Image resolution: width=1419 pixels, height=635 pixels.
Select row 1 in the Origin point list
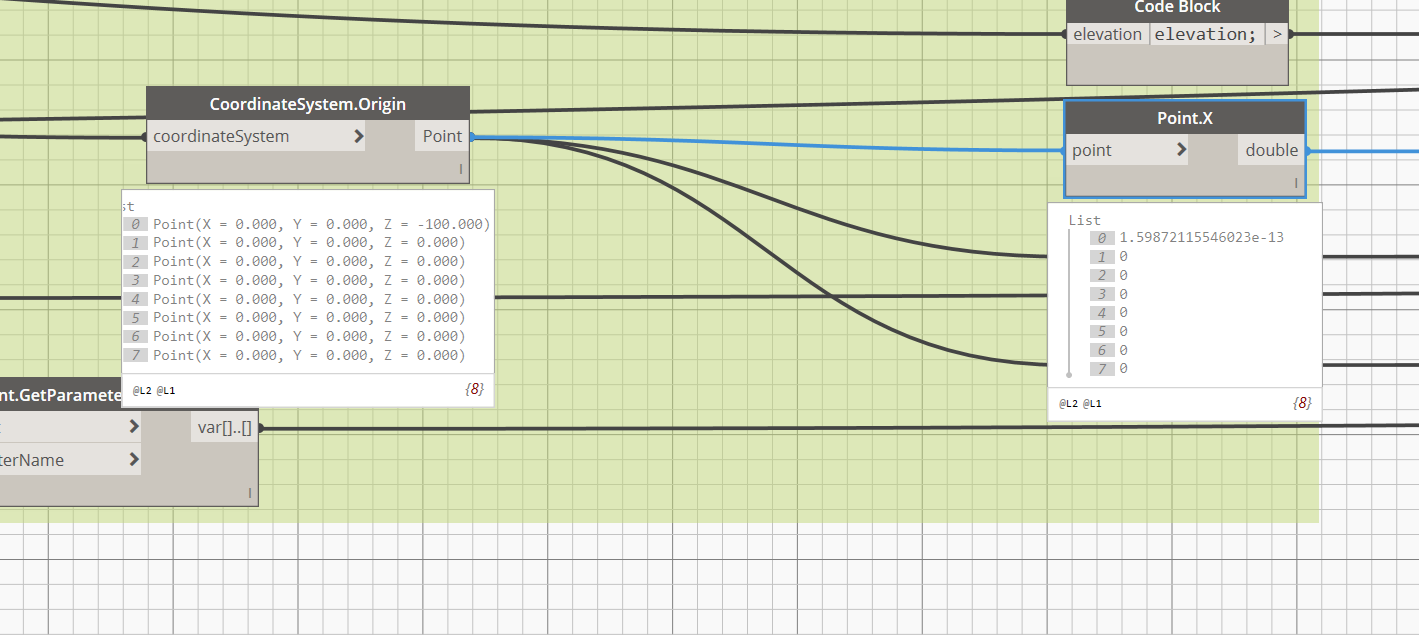[295, 243]
